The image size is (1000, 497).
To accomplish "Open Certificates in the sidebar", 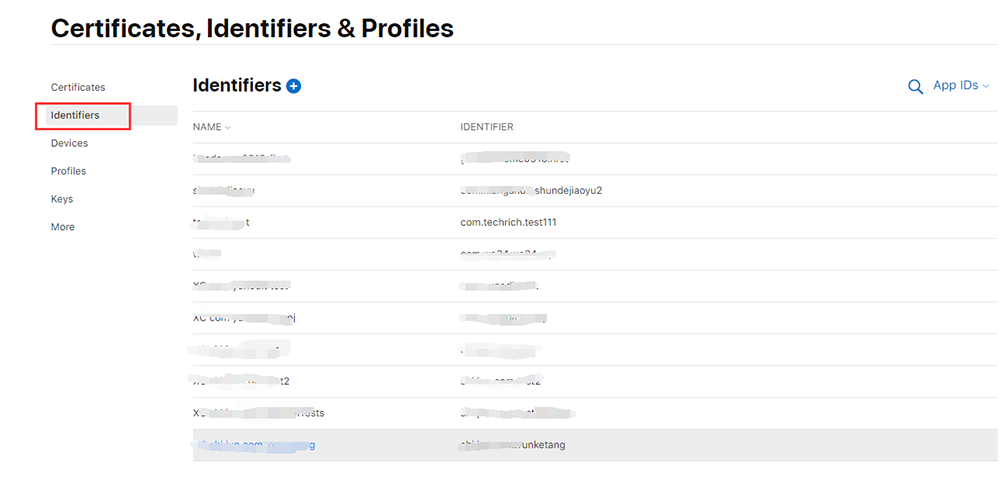I will pos(78,87).
